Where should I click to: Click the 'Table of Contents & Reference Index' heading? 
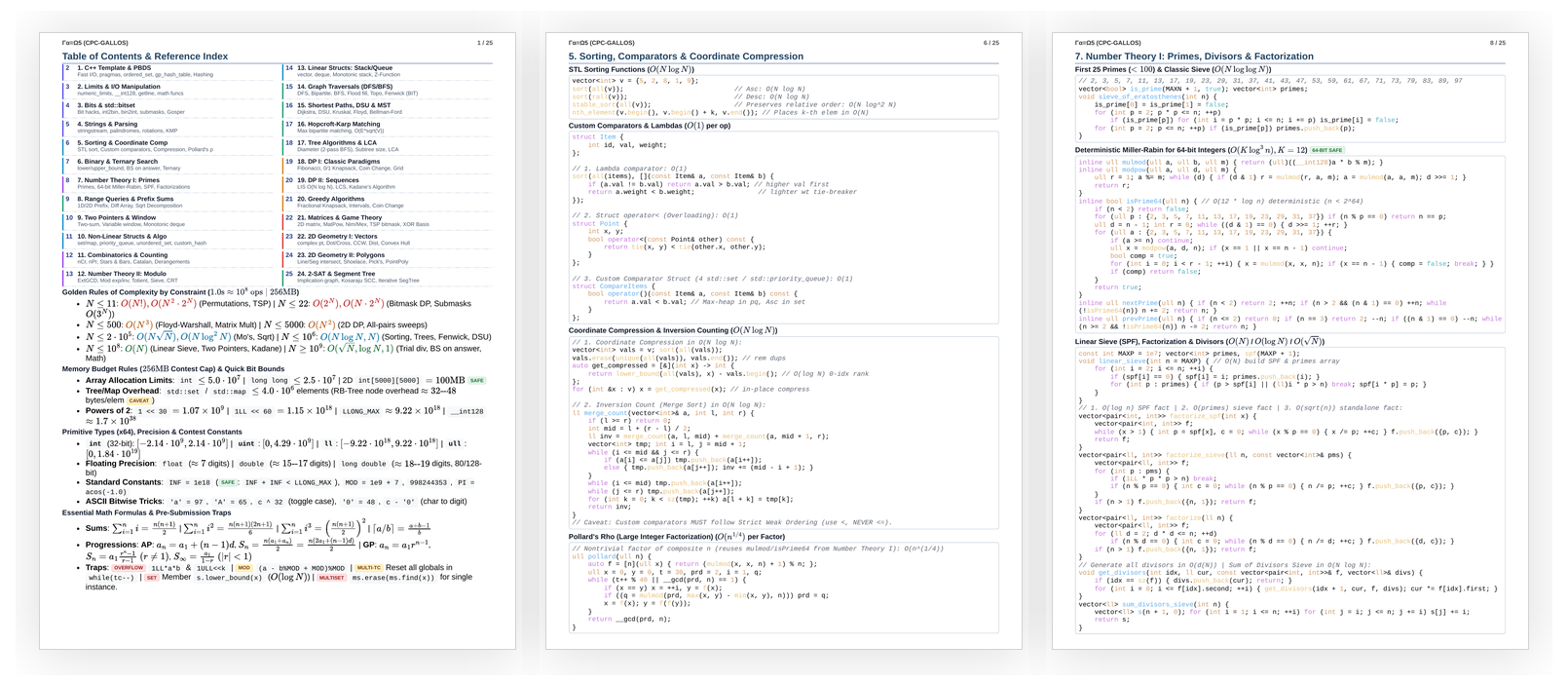pos(145,57)
